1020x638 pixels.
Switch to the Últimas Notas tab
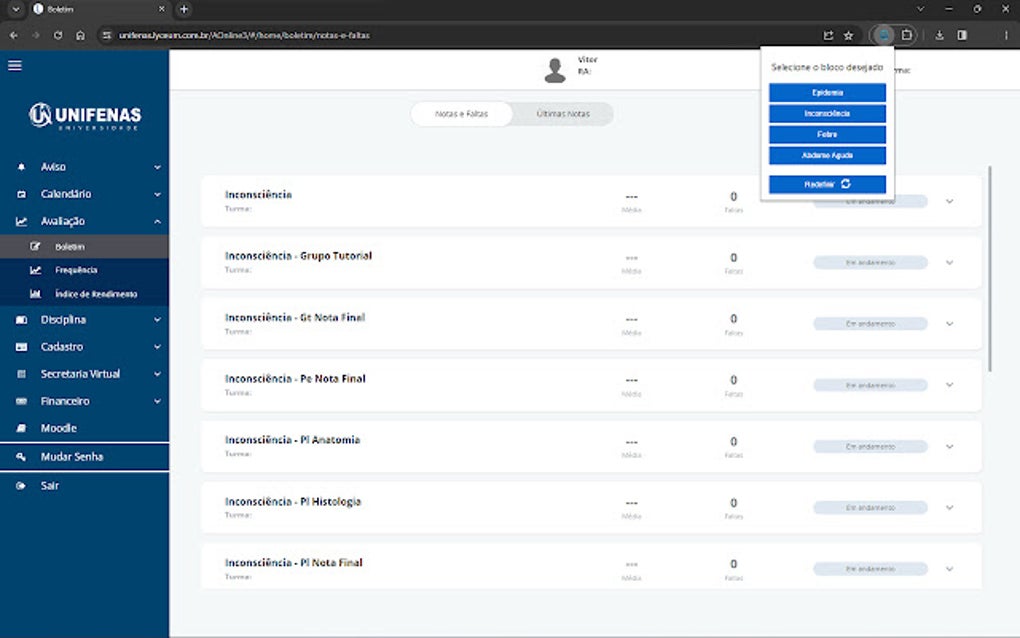563,114
